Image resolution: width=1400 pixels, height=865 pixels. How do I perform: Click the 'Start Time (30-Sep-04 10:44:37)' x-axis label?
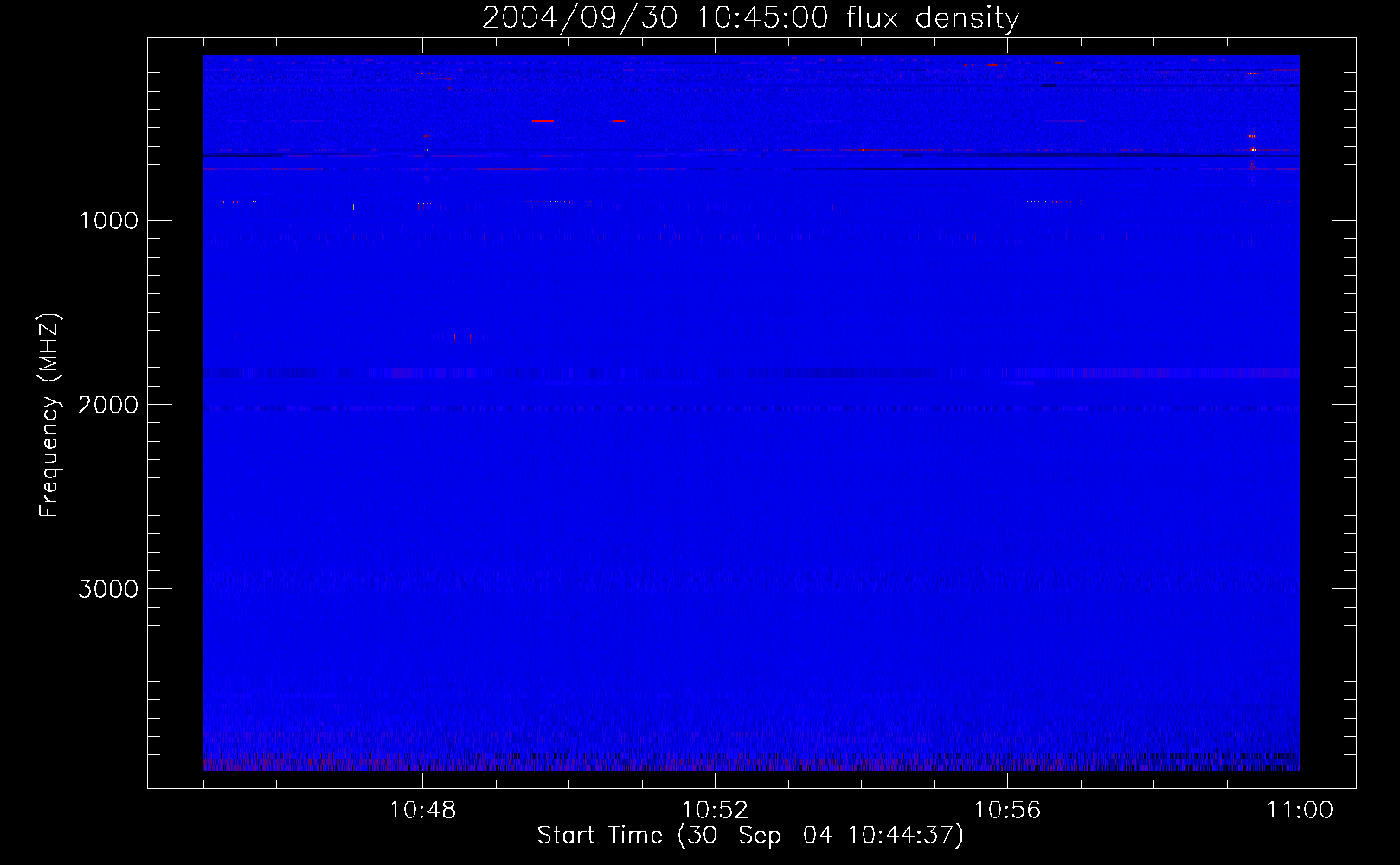(750, 836)
